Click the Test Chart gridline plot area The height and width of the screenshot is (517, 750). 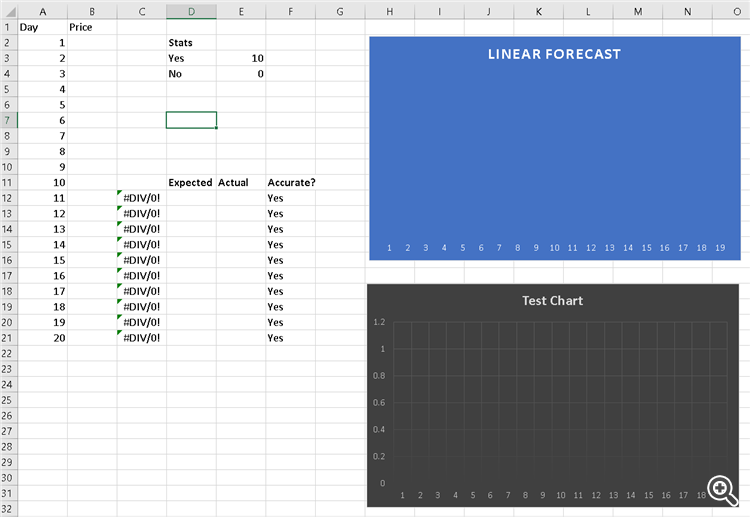coord(560,403)
